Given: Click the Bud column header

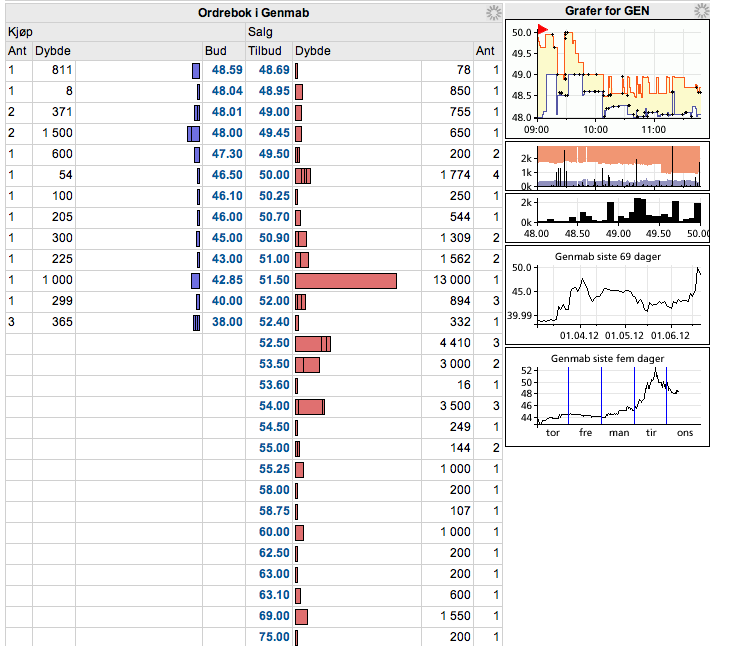Looking at the screenshot, I should click(x=216, y=50).
